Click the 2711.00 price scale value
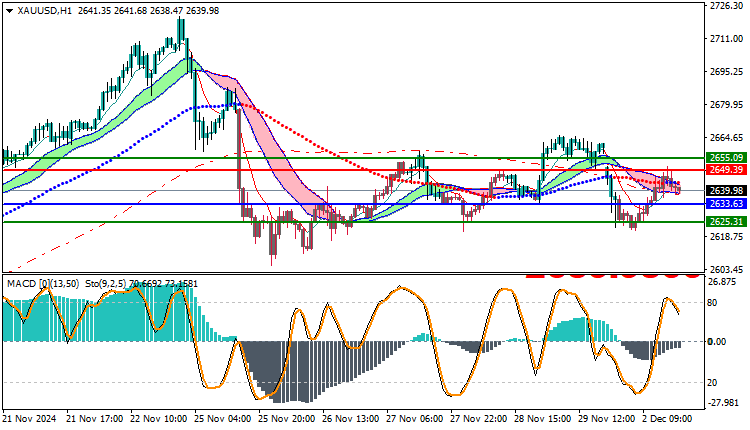Viewport: 750px width, 430px height. point(726,39)
